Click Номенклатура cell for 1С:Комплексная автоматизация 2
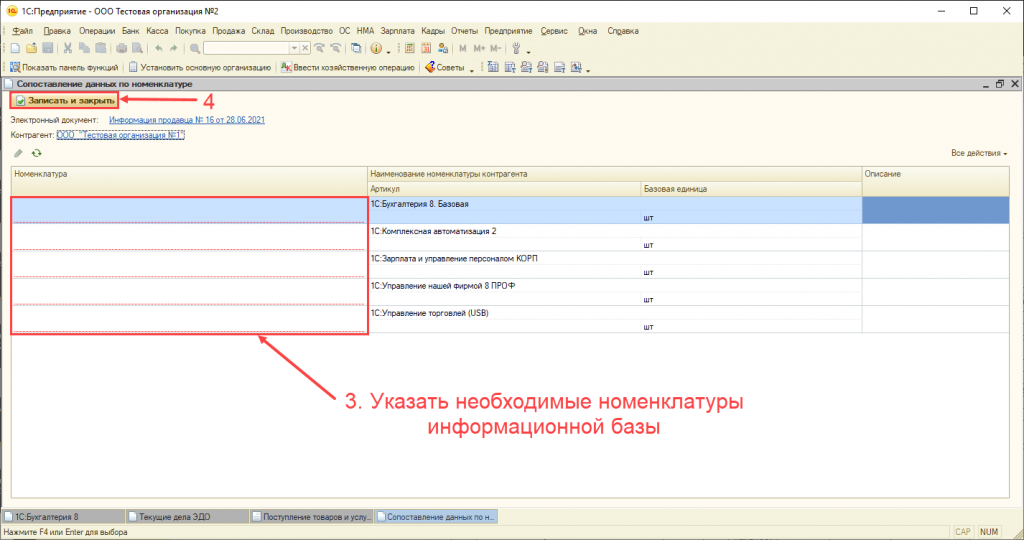The width and height of the screenshot is (1024, 540). 189,238
